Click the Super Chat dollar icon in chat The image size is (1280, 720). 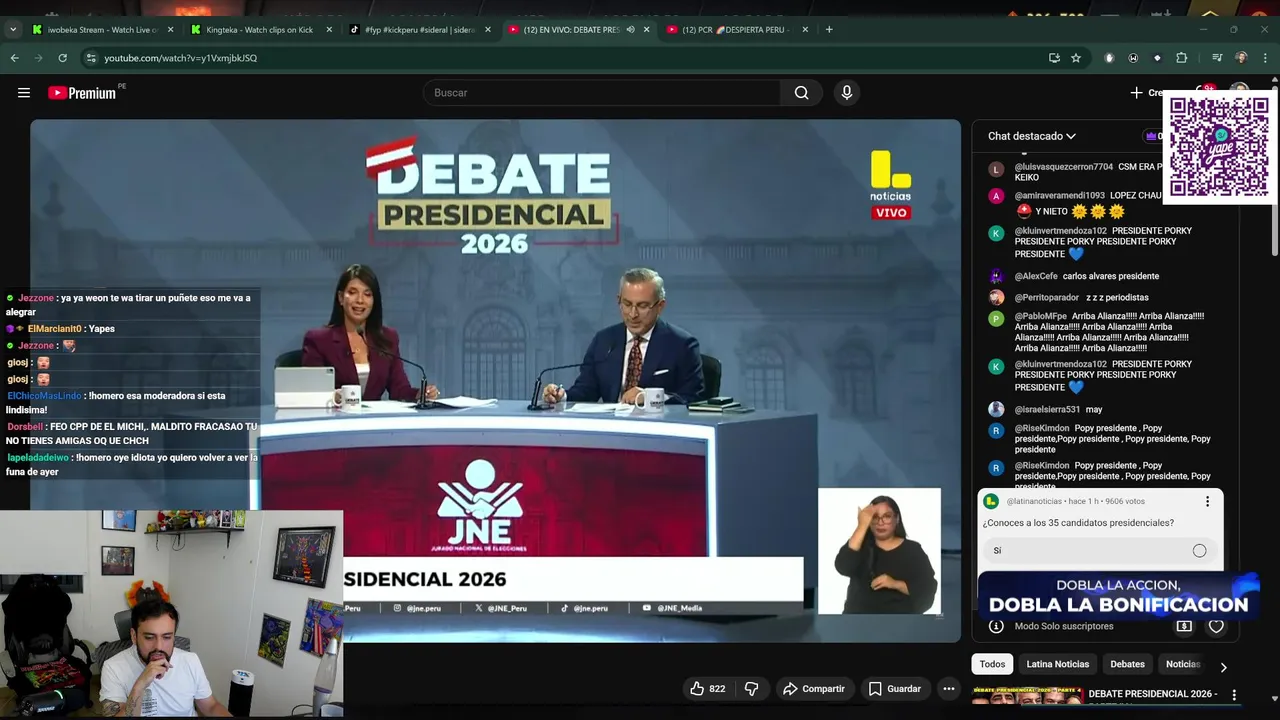[1184, 626]
